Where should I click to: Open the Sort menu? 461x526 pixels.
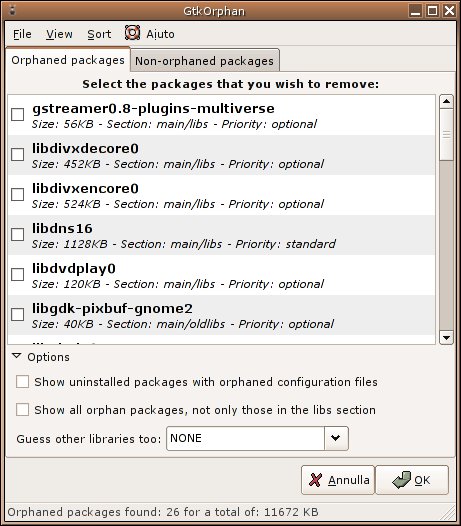coord(99,34)
